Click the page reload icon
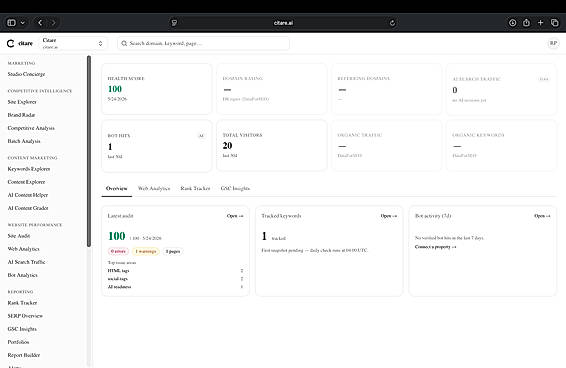The image size is (566, 368). click(x=392, y=23)
